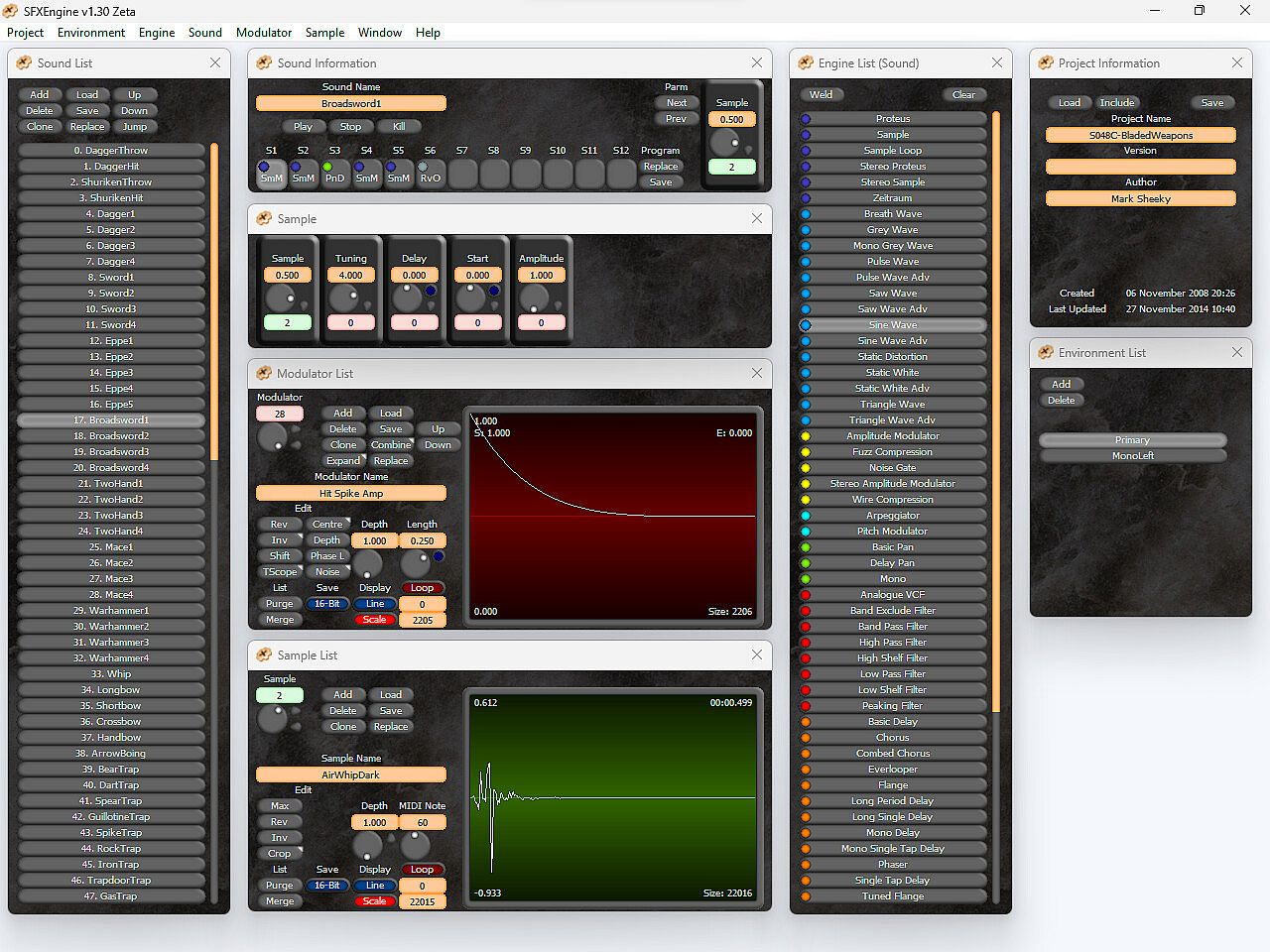Choose Low Pass Filter in the Engine List
The width and height of the screenshot is (1270, 952).
tap(892, 674)
